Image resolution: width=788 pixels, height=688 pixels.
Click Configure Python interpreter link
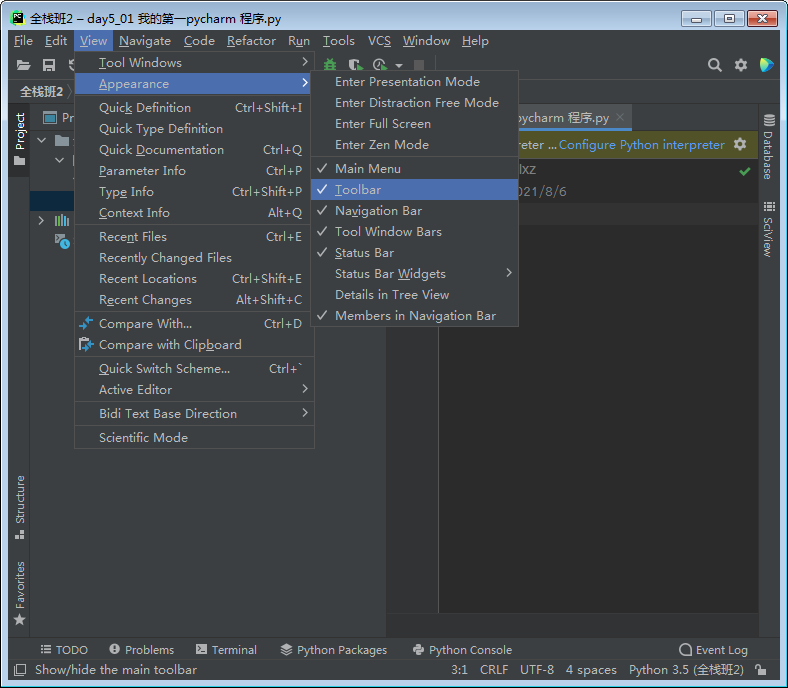(642, 145)
